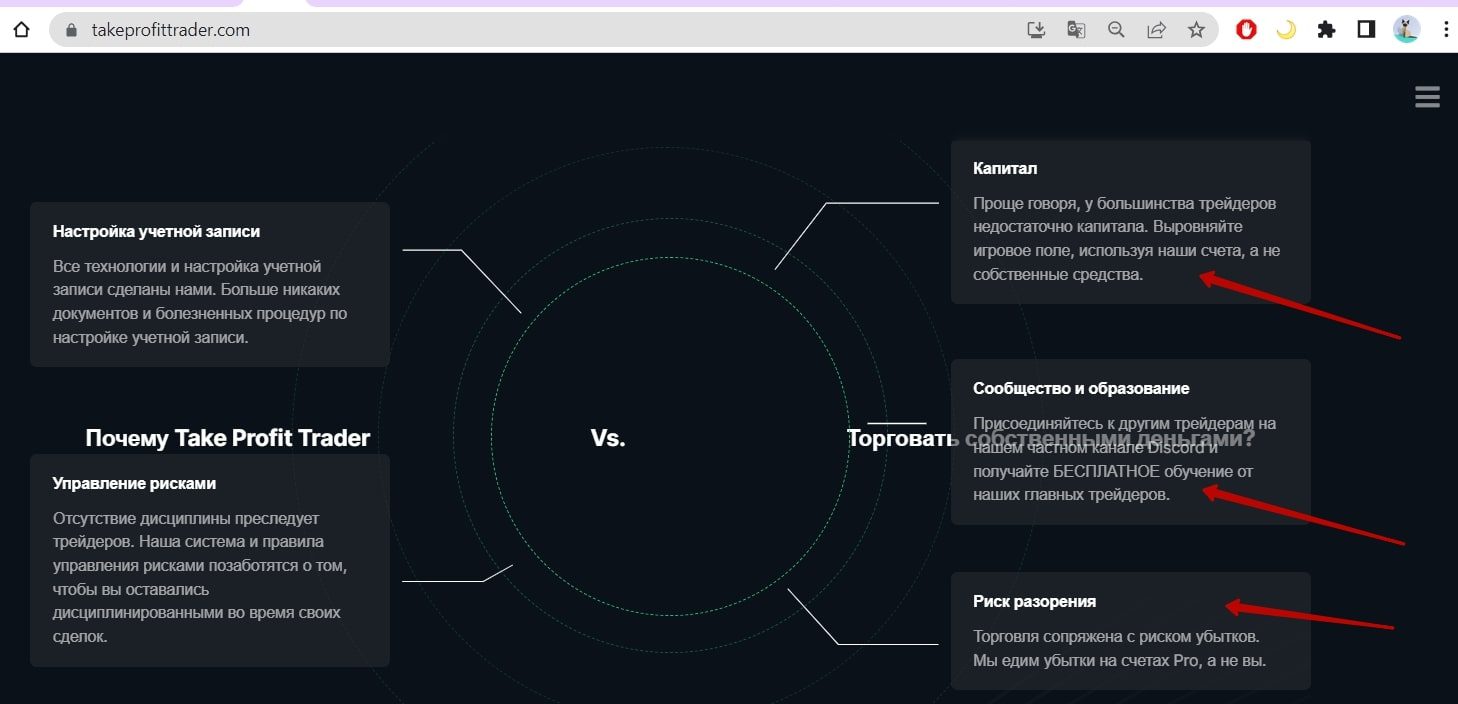Click the heading "Капитал"
This screenshot has height=704, width=1458.
[1005, 168]
